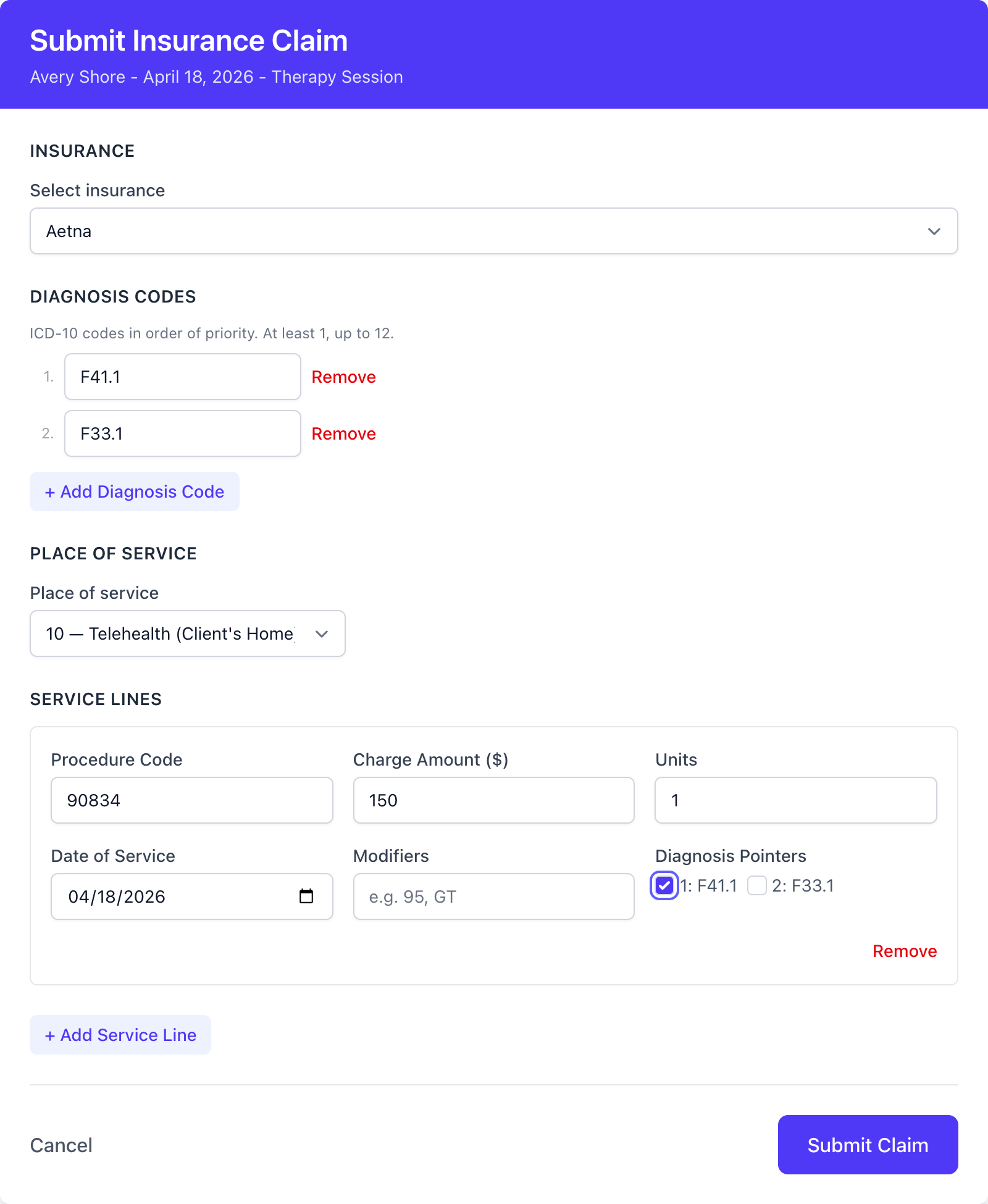The height and width of the screenshot is (1204, 988).
Task: Click Cancel to discard the claim
Action: [x=61, y=1145]
